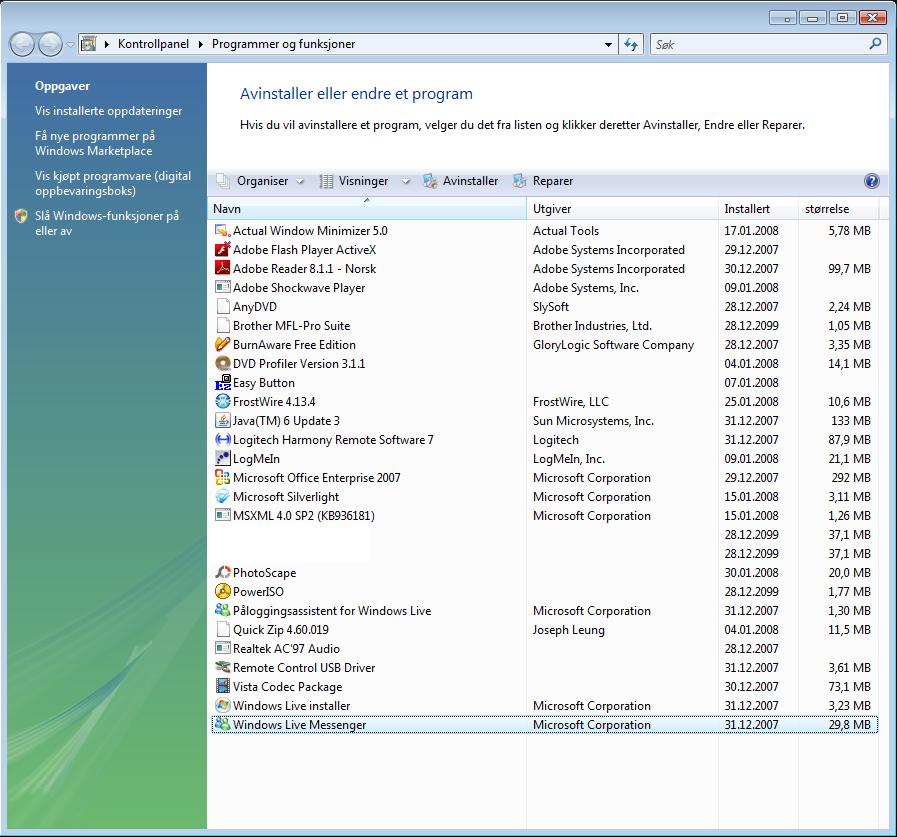The height and width of the screenshot is (837, 897).
Task: Click Programmer og funksjoner breadcrumb
Action: point(283,44)
